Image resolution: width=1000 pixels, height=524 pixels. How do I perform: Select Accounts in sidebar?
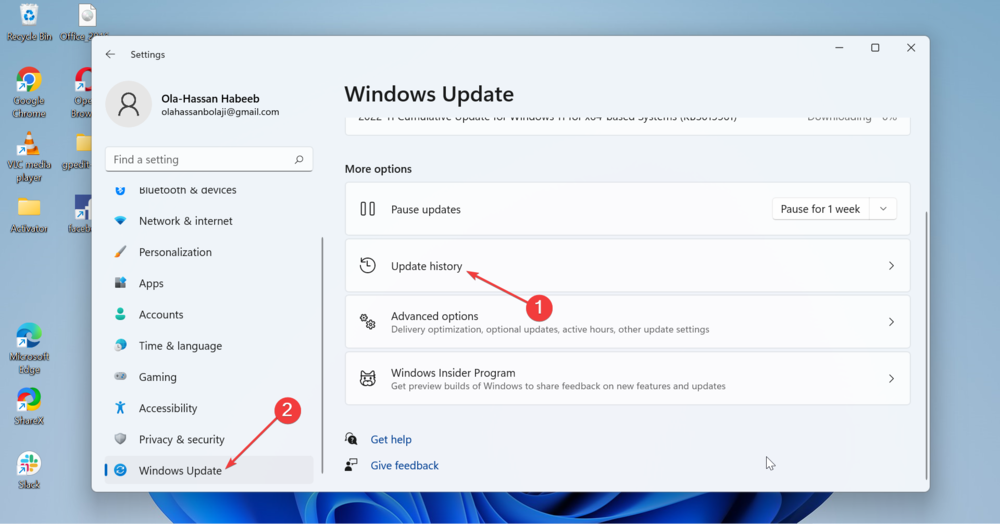[x=209, y=314]
